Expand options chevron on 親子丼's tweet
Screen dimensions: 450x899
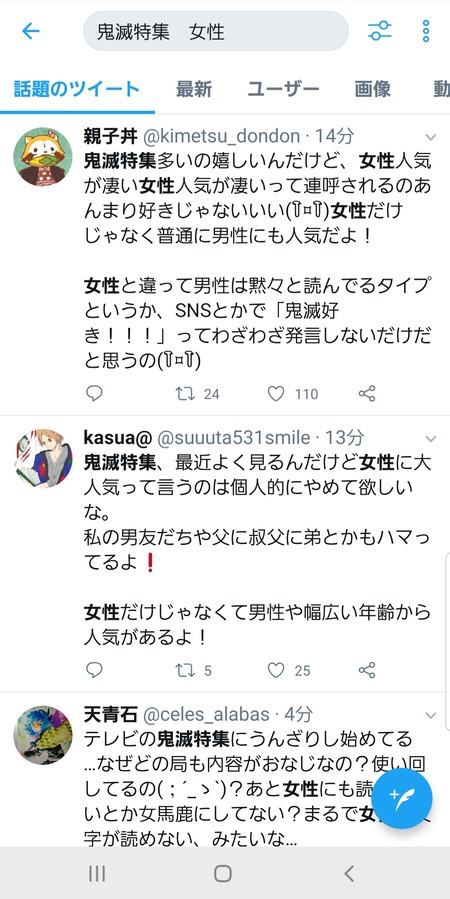(x=431, y=138)
